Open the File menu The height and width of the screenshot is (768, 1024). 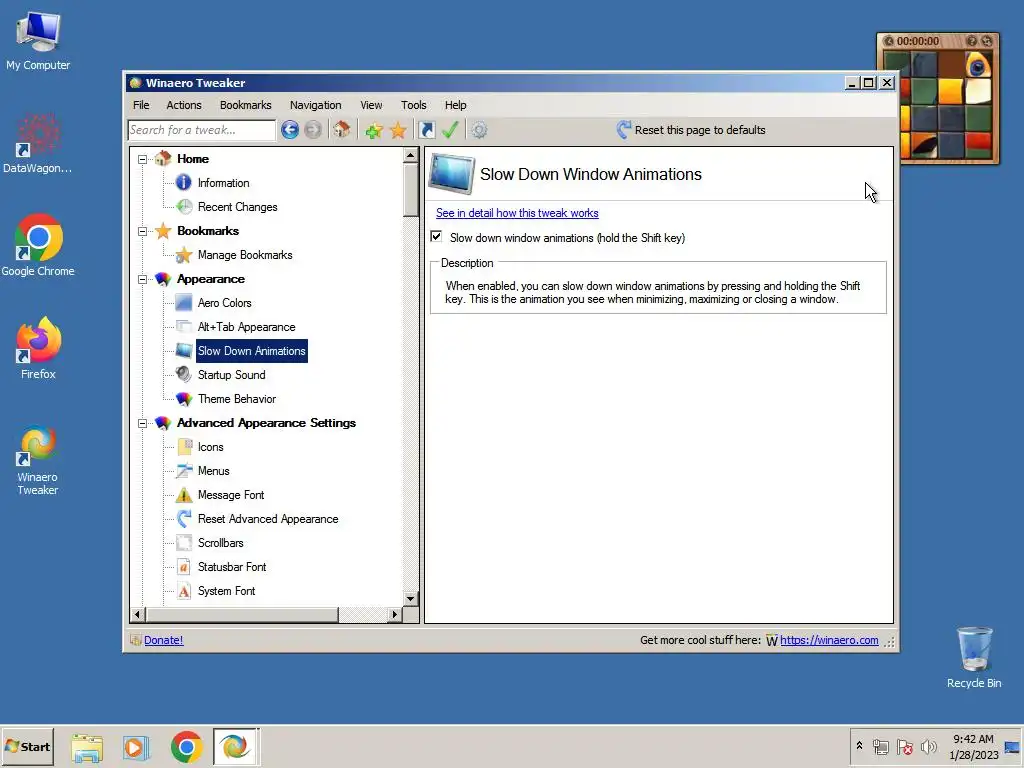click(141, 105)
